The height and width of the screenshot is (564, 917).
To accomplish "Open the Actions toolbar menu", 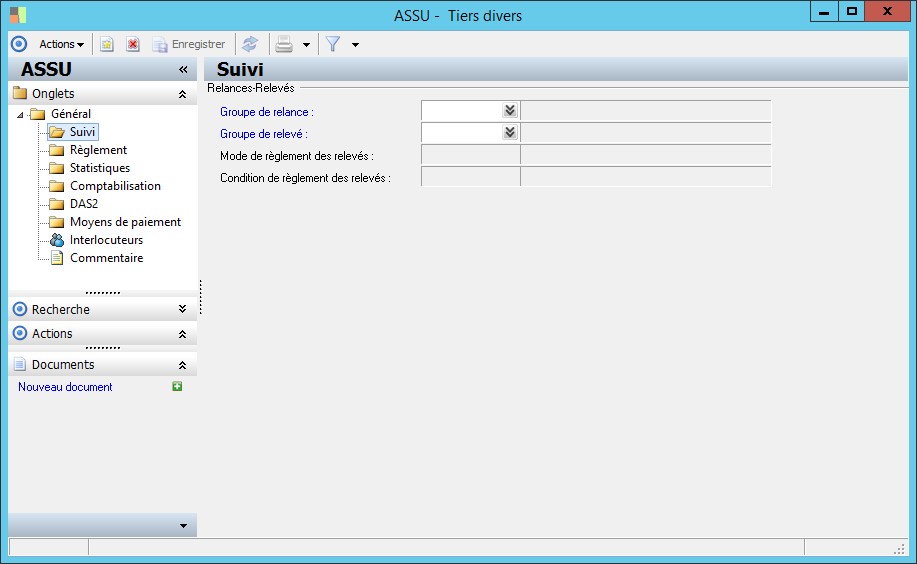I will tap(61, 44).
